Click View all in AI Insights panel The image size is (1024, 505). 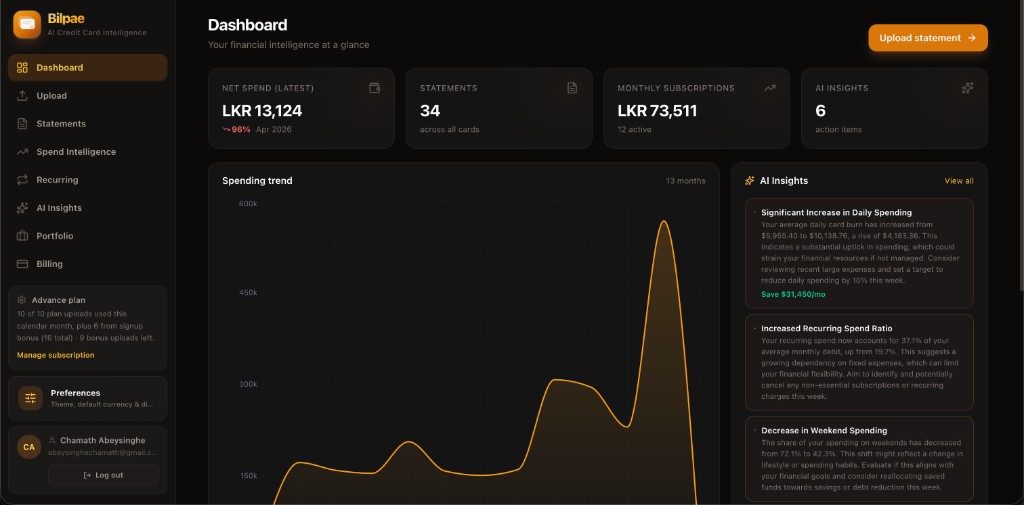click(x=959, y=181)
